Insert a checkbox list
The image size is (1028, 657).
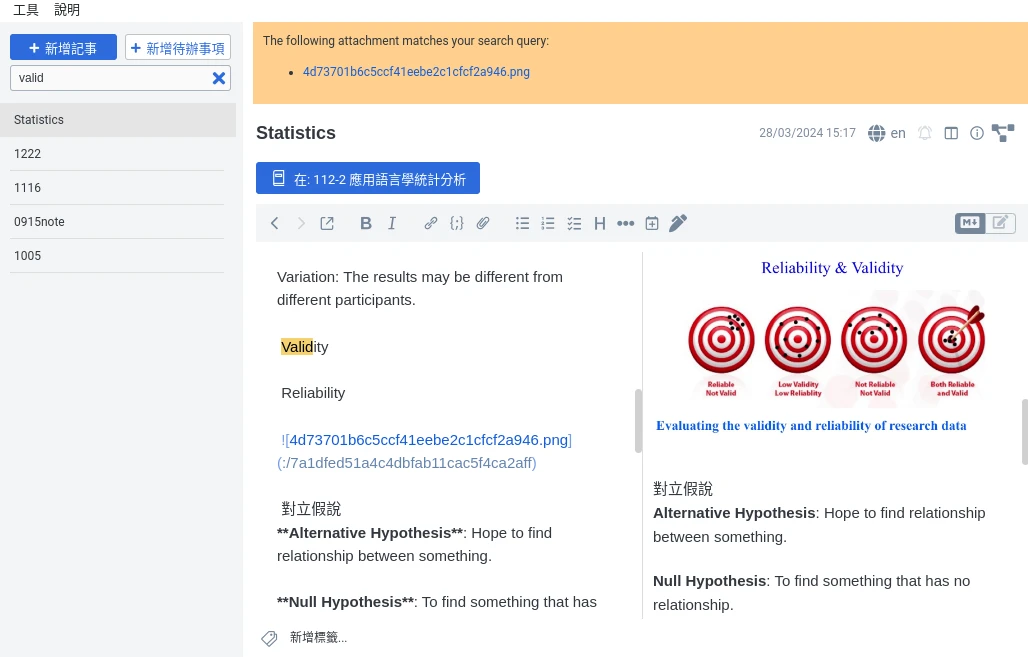(574, 223)
